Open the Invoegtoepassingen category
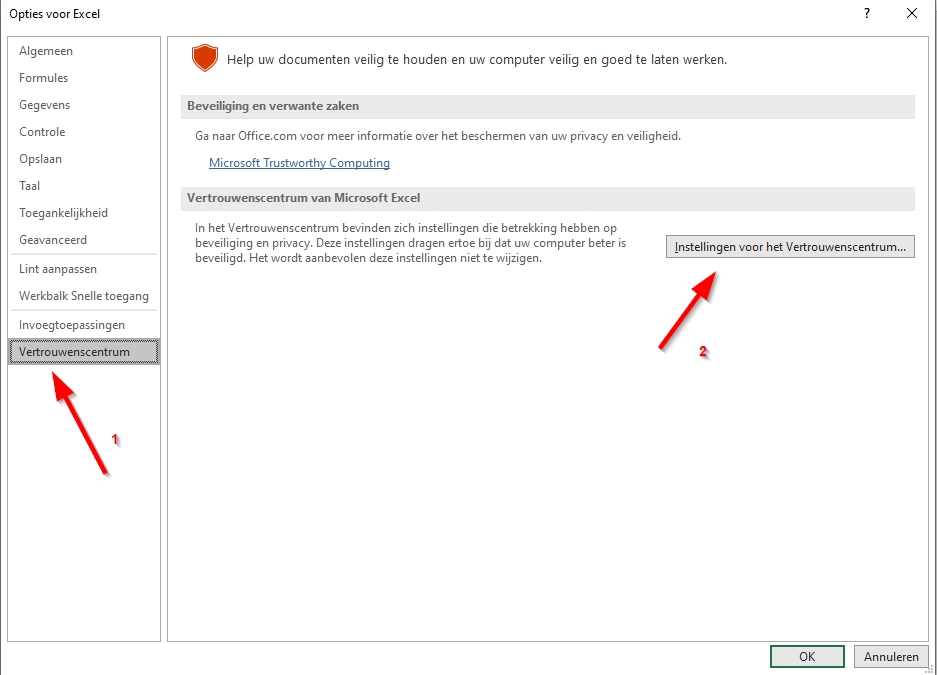The image size is (937, 675). pyautogui.click(x=72, y=325)
